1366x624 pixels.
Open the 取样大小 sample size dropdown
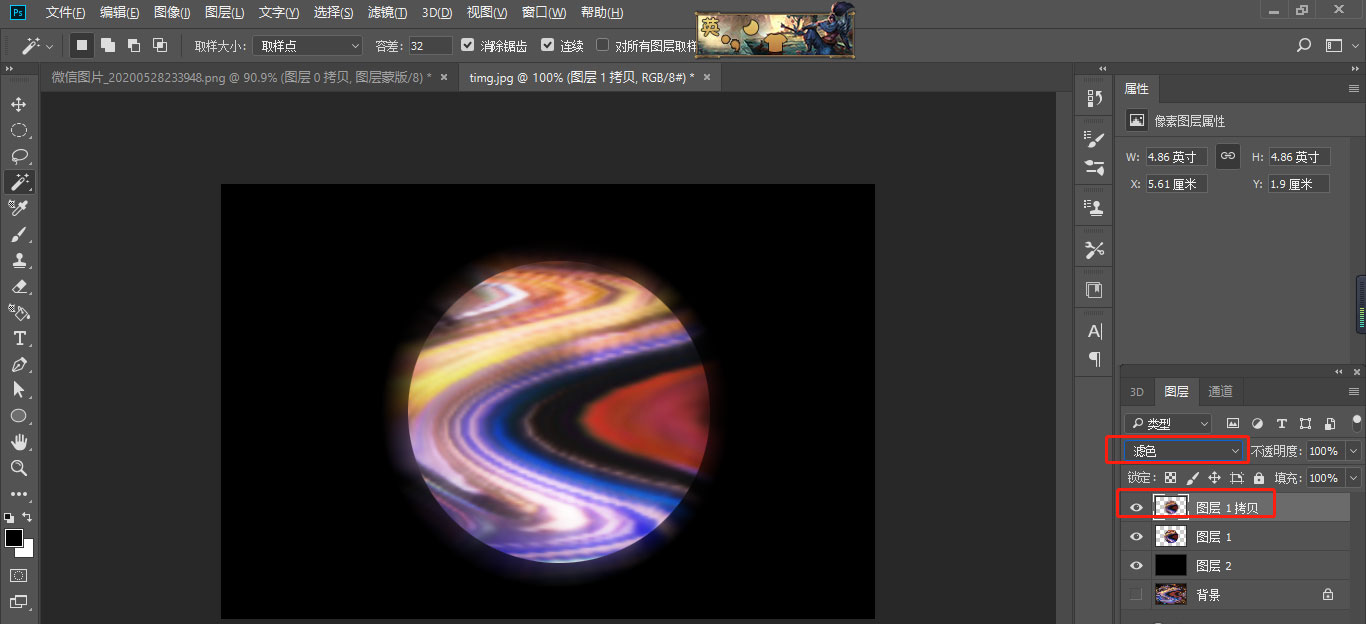coord(306,44)
